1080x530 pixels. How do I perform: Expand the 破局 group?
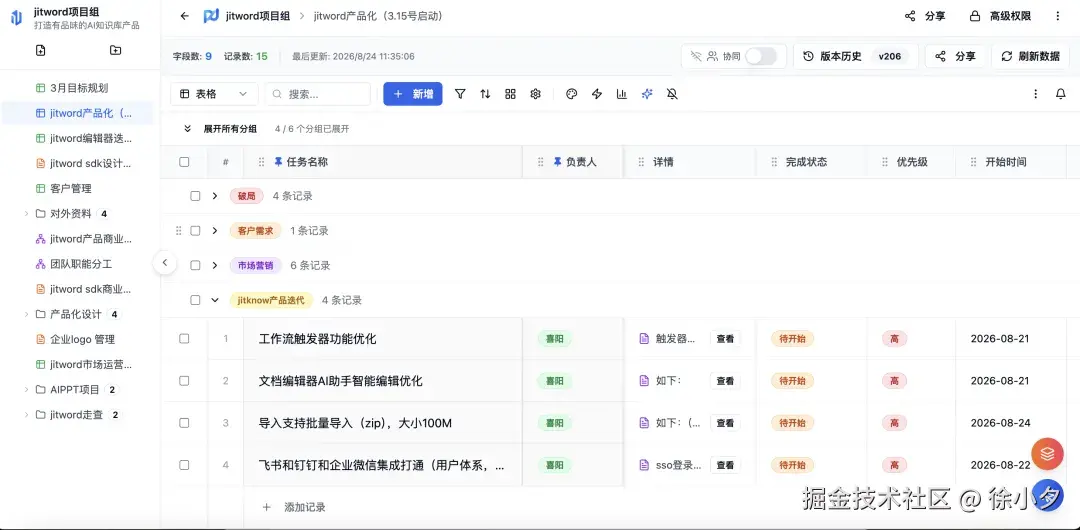215,196
